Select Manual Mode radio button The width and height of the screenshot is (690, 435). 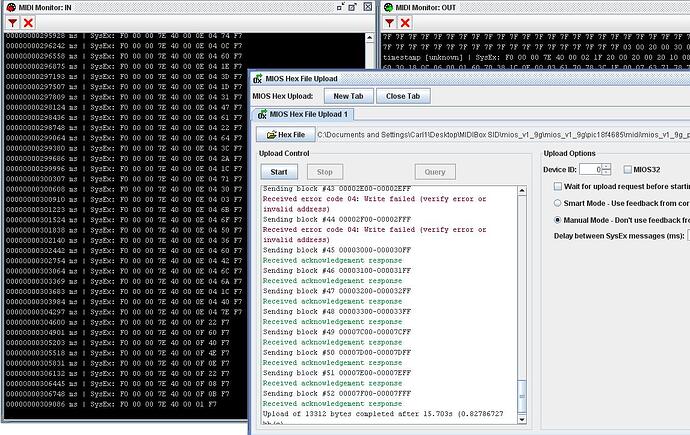(x=558, y=220)
